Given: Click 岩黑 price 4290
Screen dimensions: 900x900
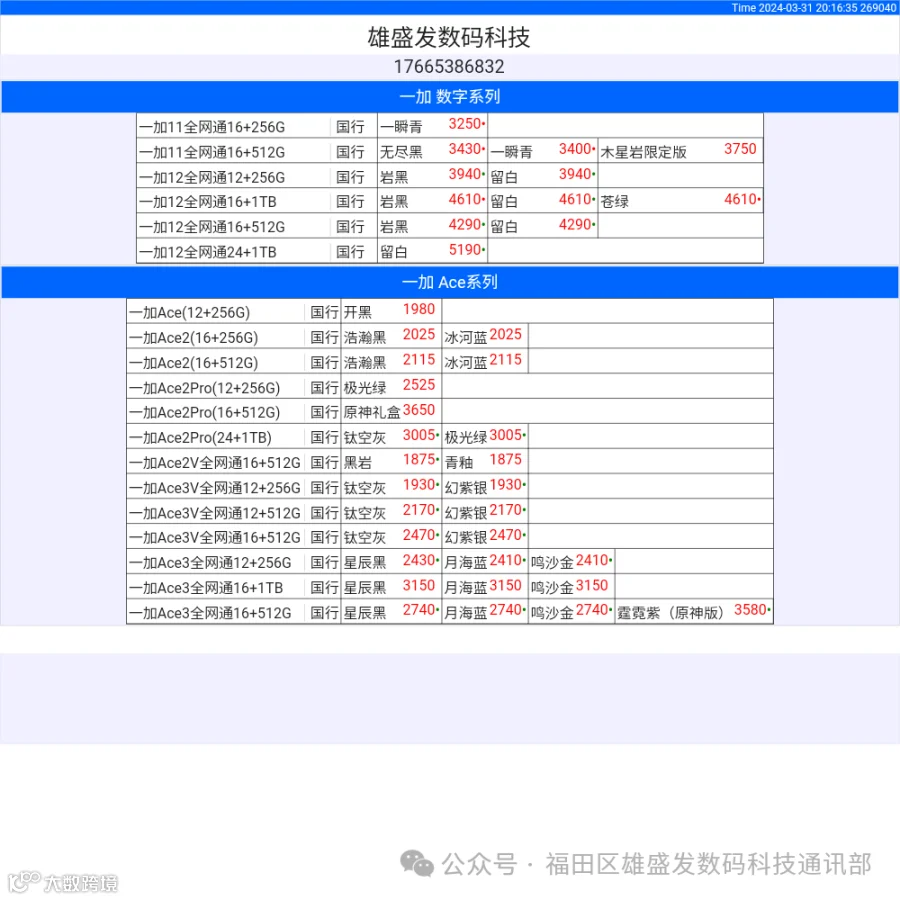Looking at the screenshot, I should (x=465, y=224).
